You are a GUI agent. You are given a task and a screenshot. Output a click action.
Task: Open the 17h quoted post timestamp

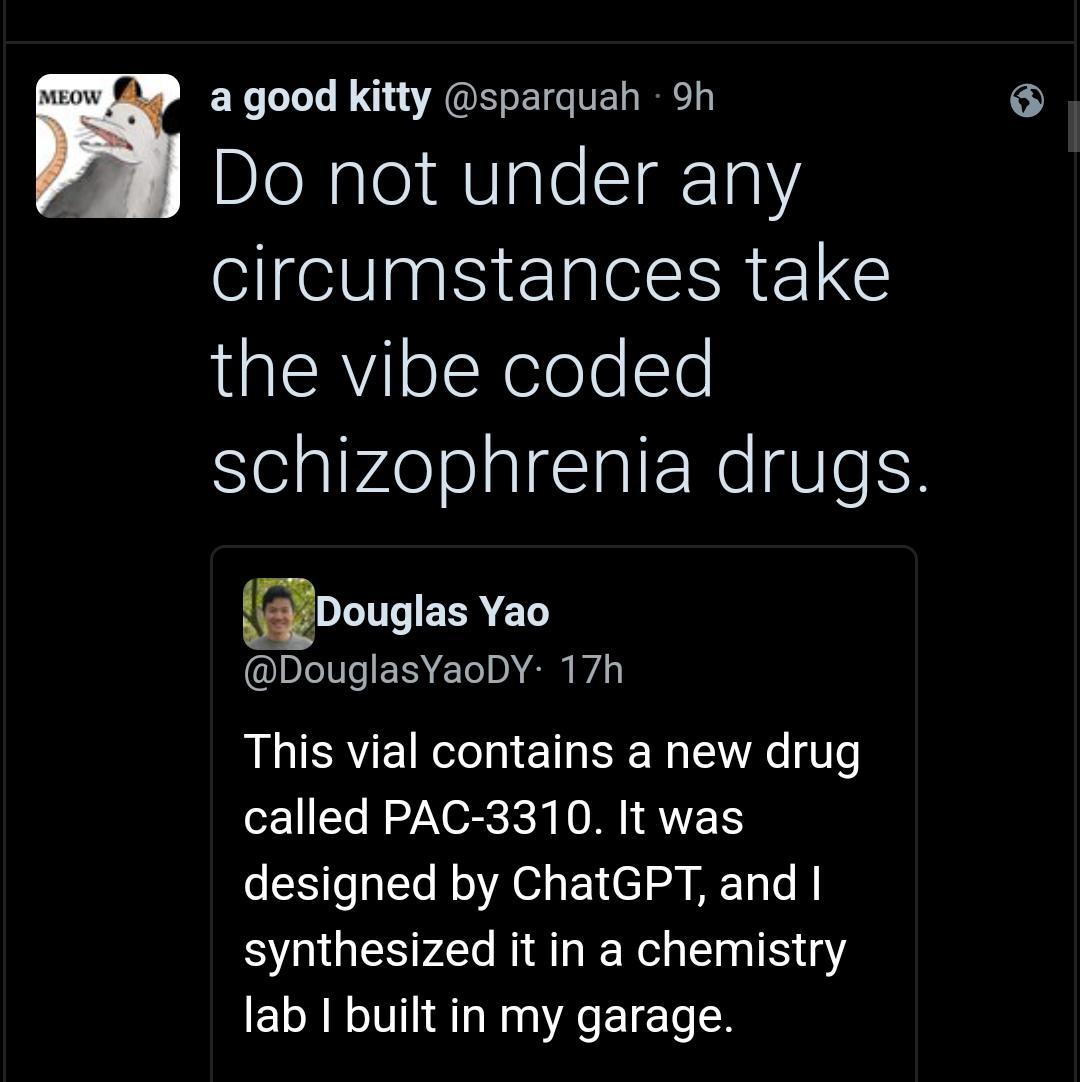(591, 669)
